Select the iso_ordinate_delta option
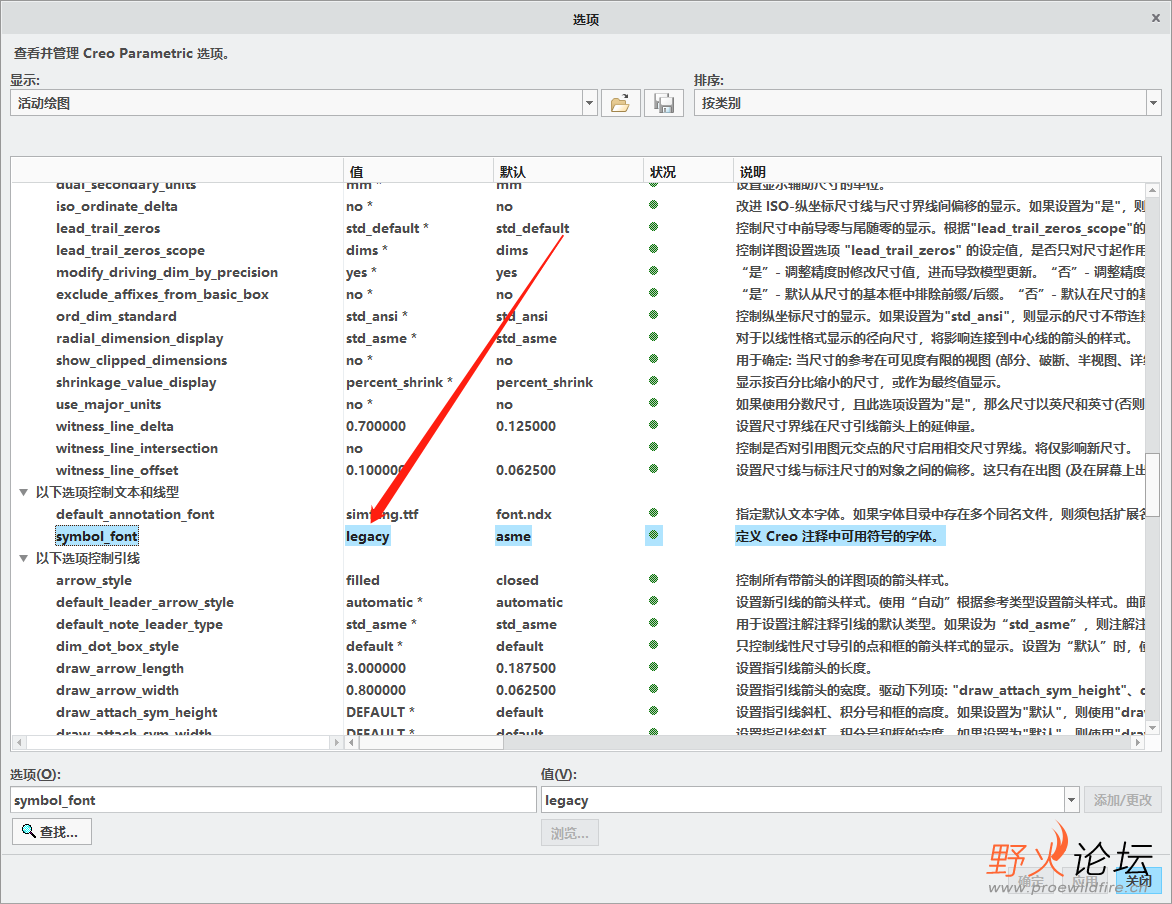Image resolution: width=1172 pixels, height=904 pixels. click(117, 206)
